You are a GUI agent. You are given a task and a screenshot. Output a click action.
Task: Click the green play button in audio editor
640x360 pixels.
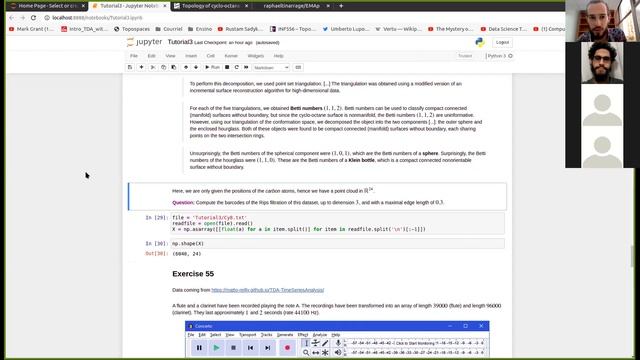point(216,348)
